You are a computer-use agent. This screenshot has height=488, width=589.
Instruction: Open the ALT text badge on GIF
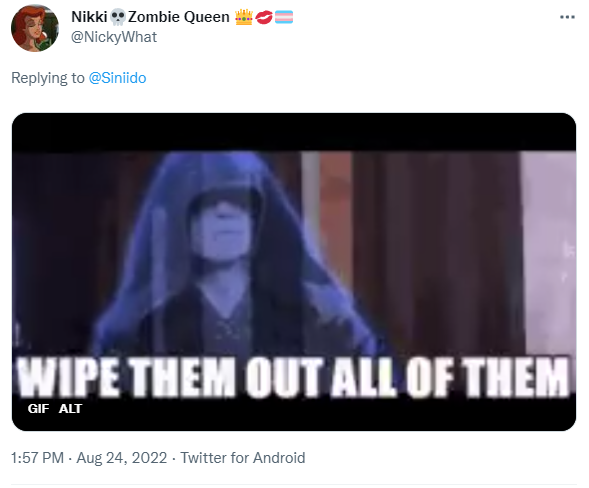(70, 408)
